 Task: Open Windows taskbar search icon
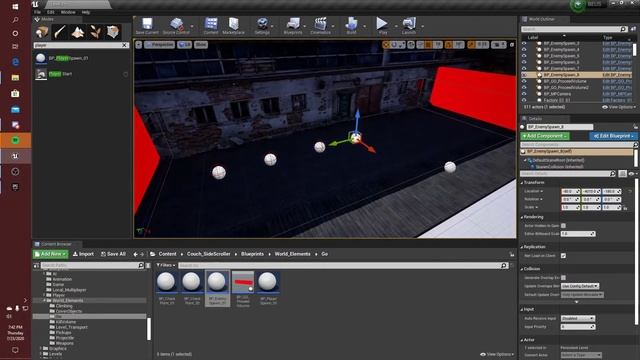coord(16,20)
